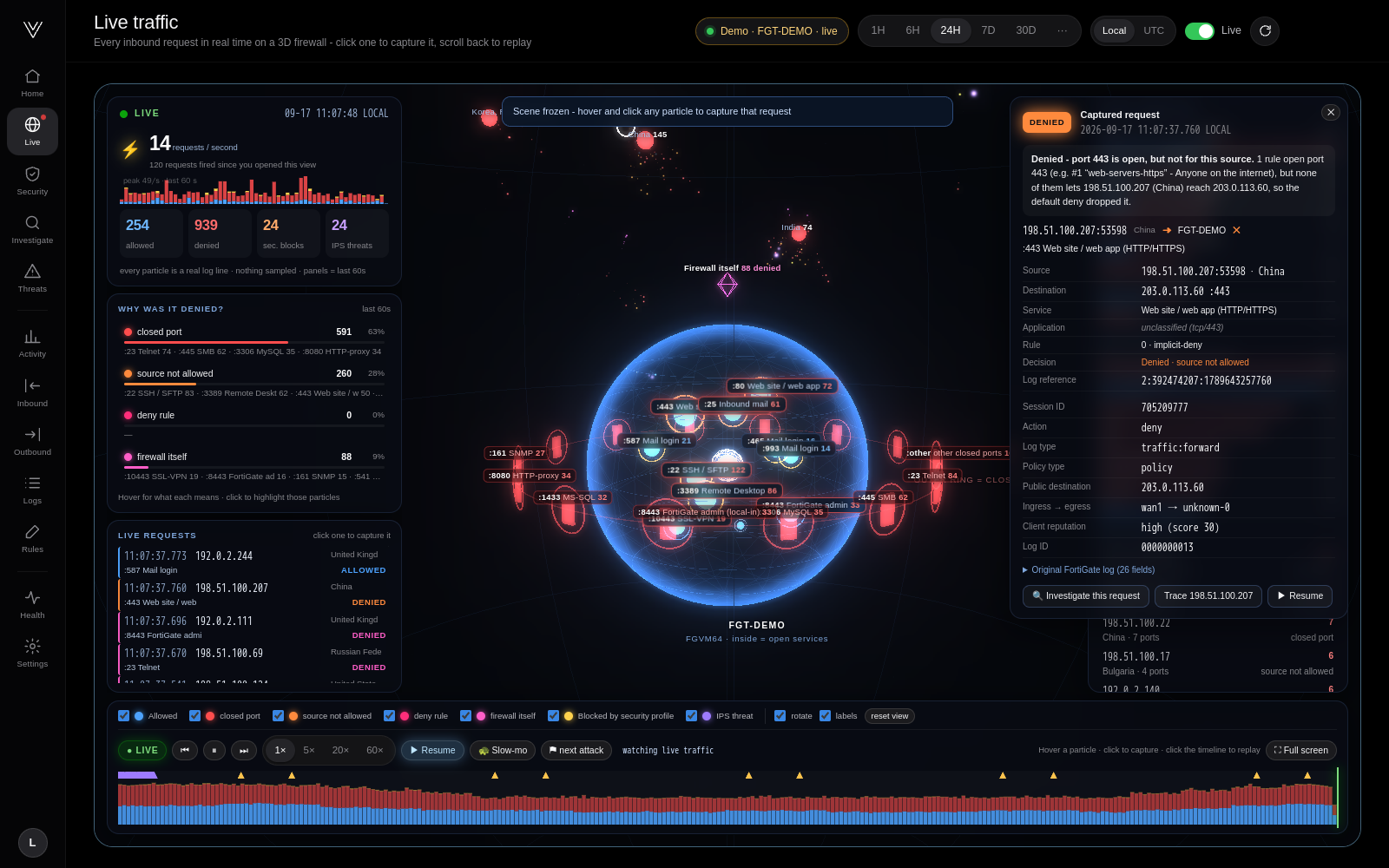Select live request from 192.0.2.244

[x=254, y=562]
